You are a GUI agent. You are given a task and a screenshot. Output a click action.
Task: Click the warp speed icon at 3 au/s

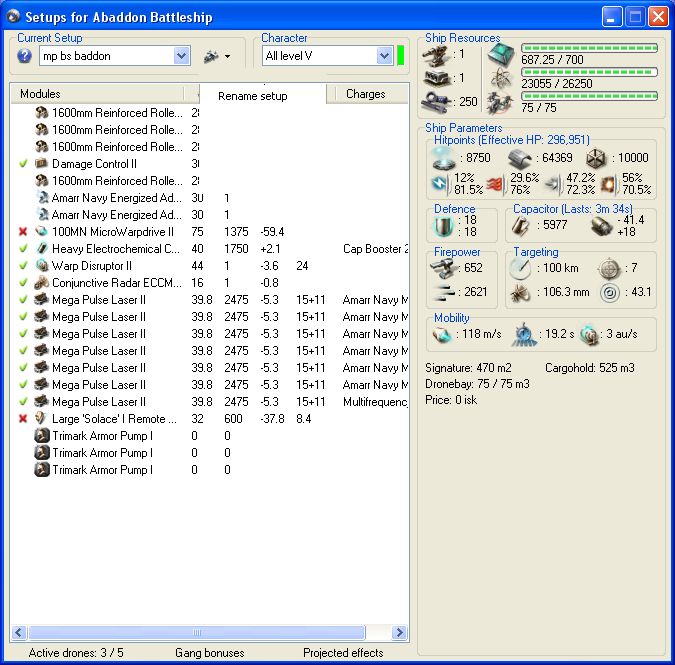coord(589,334)
